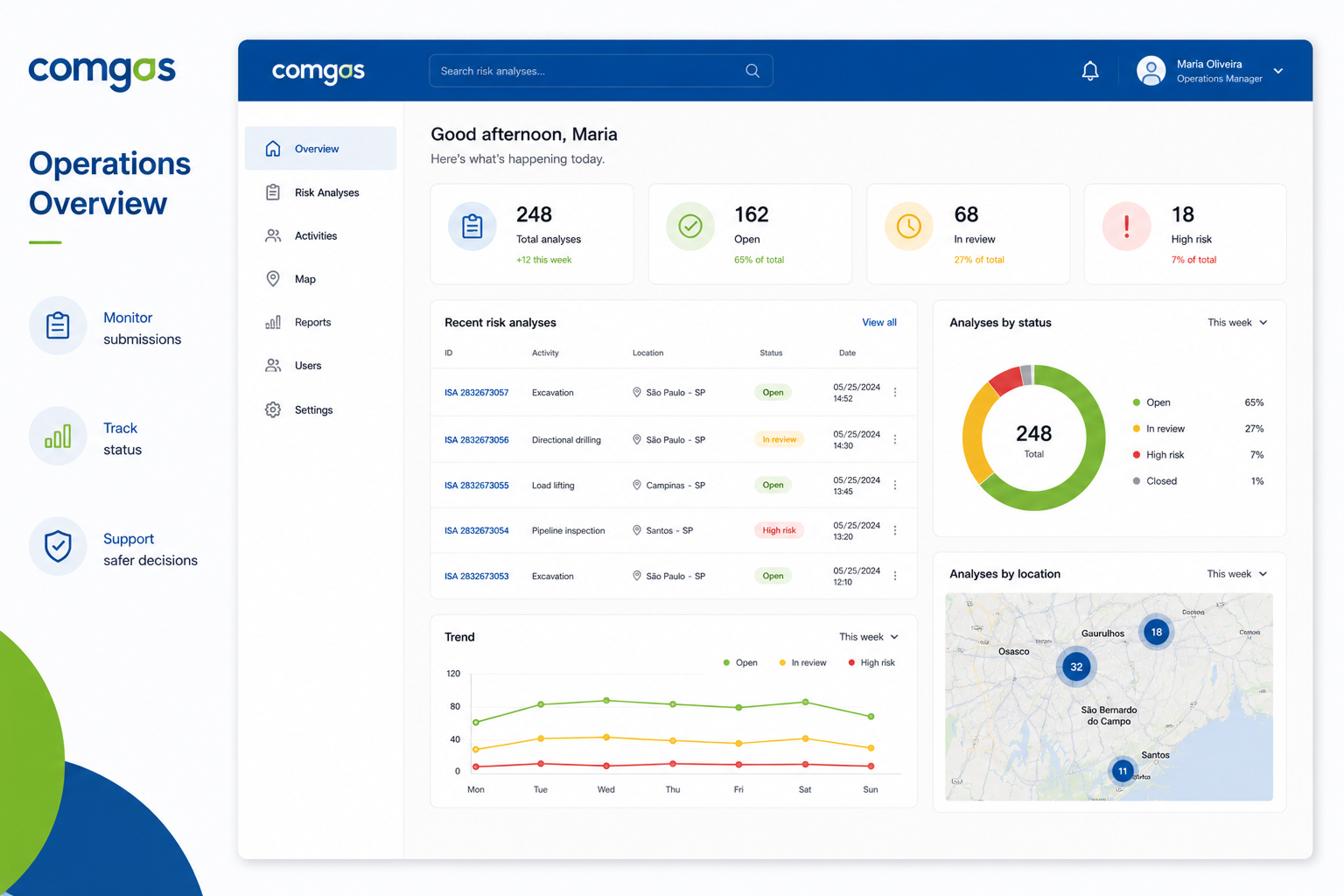
Task: Open Reports menu item
Action: [x=320, y=322]
